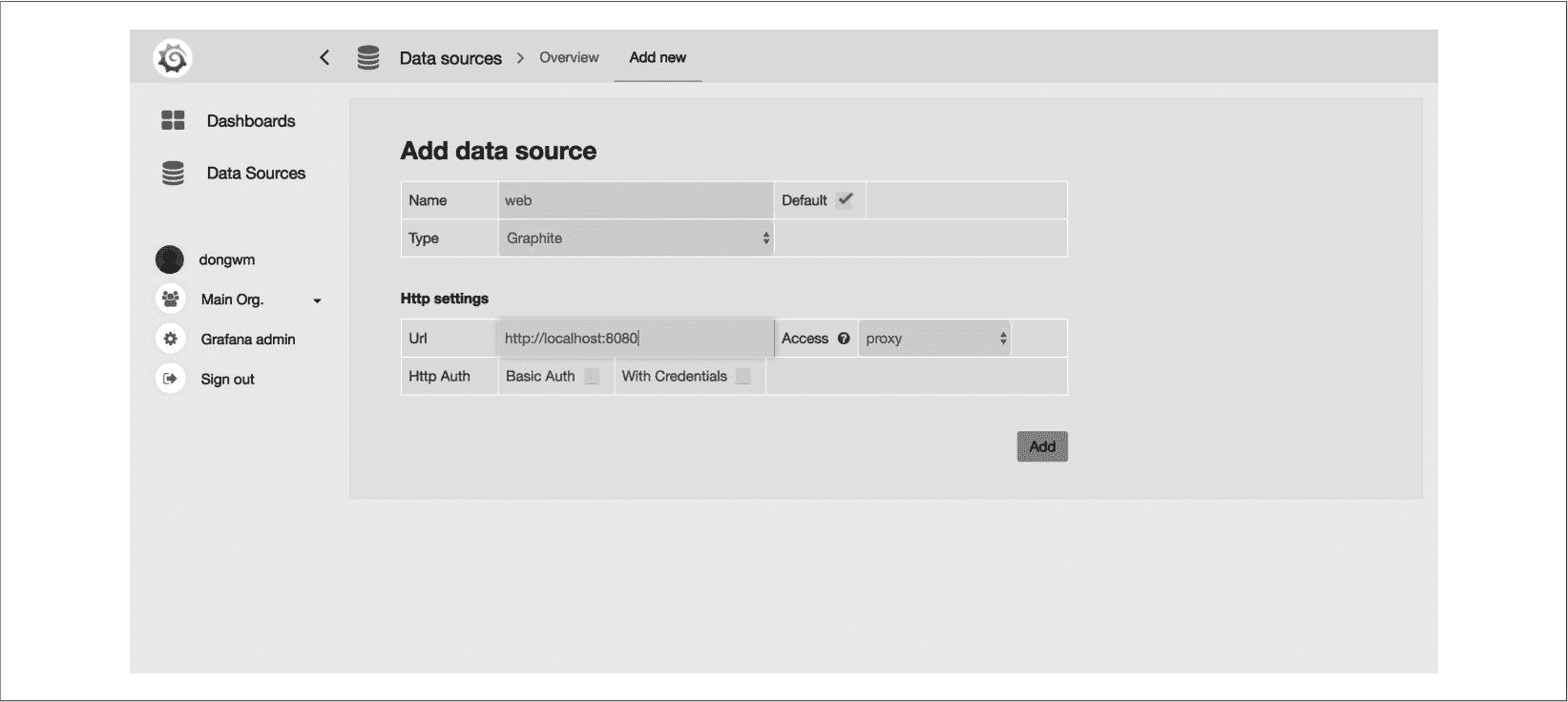Open Dashboards from the sidebar

click(251, 121)
